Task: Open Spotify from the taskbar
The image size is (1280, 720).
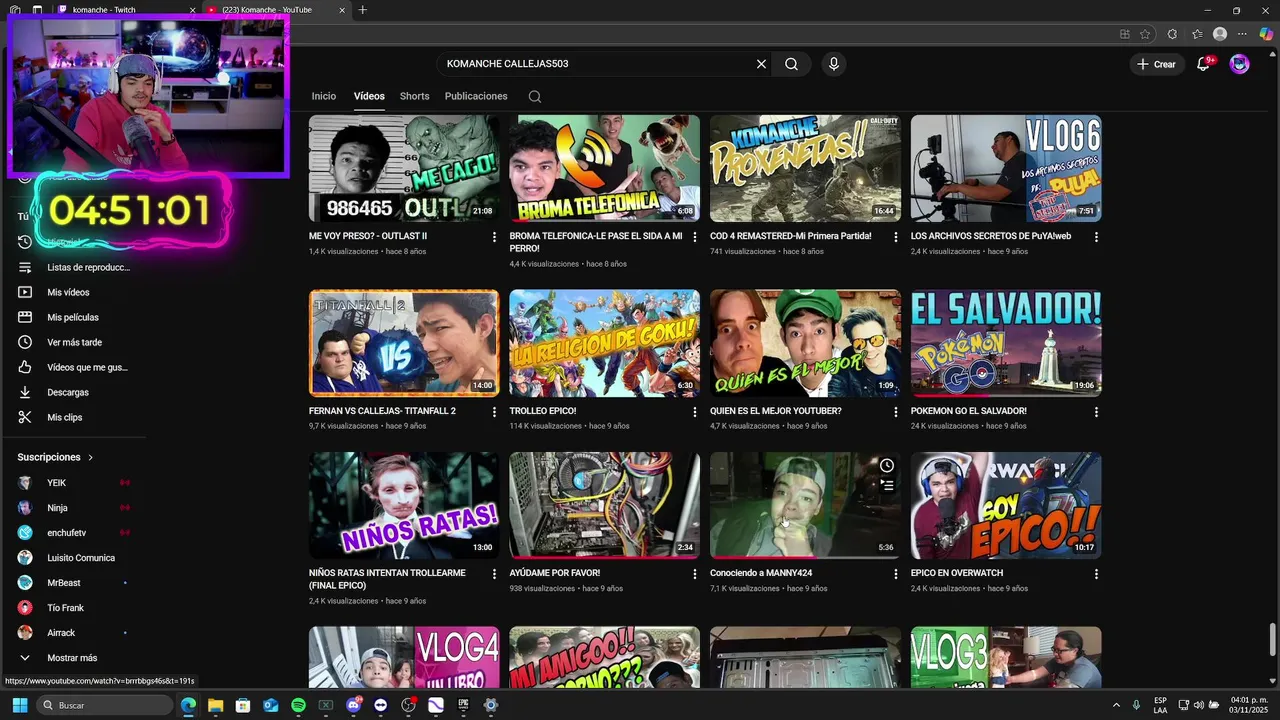Action: pyautogui.click(x=298, y=705)
